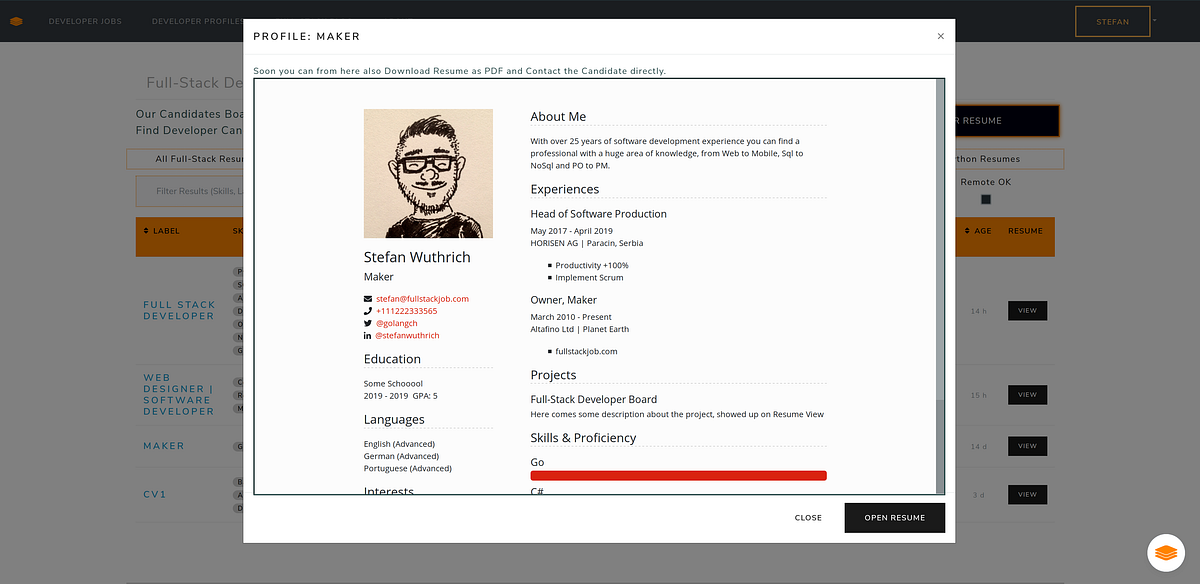
Task: Click the chat widget bubble at bottom right
Action: click(x=1166, y=552)
